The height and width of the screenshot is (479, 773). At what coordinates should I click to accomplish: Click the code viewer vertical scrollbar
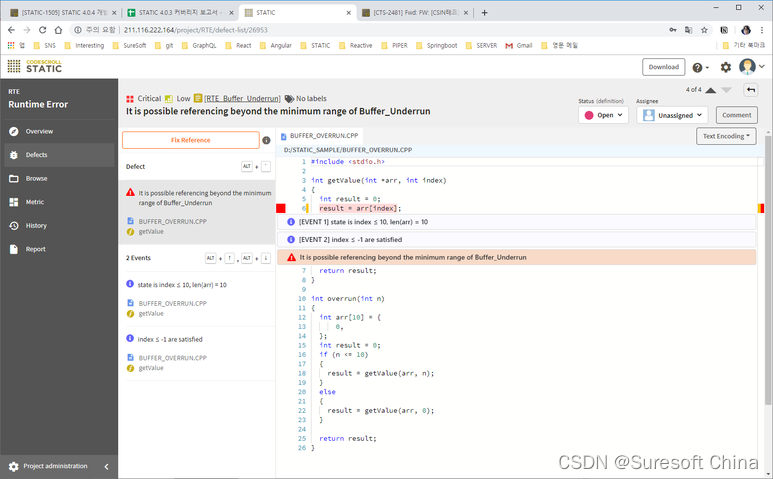click(769, 271)
